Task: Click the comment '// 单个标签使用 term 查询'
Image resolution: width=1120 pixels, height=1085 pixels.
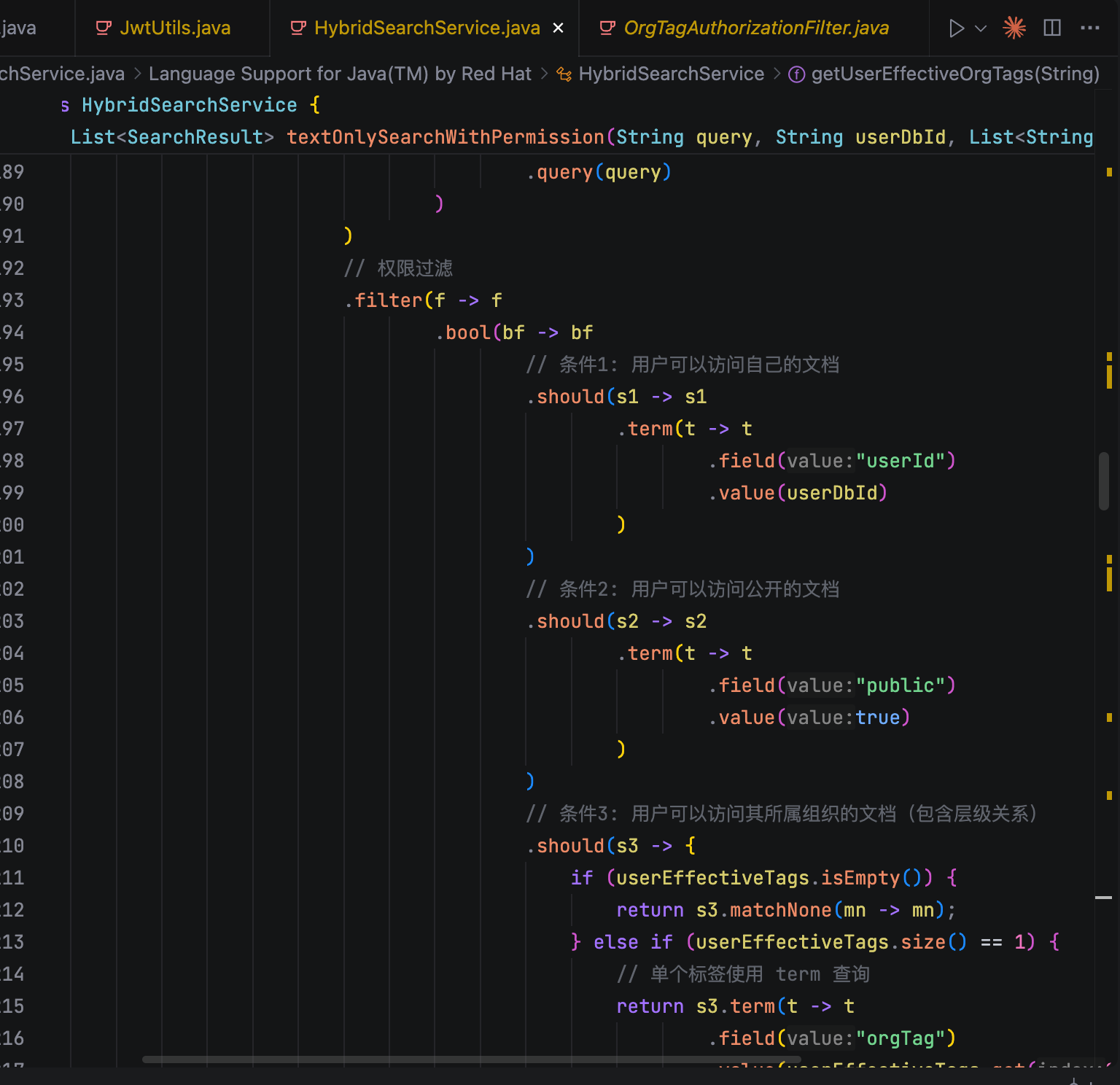Action: pos(743,974)
